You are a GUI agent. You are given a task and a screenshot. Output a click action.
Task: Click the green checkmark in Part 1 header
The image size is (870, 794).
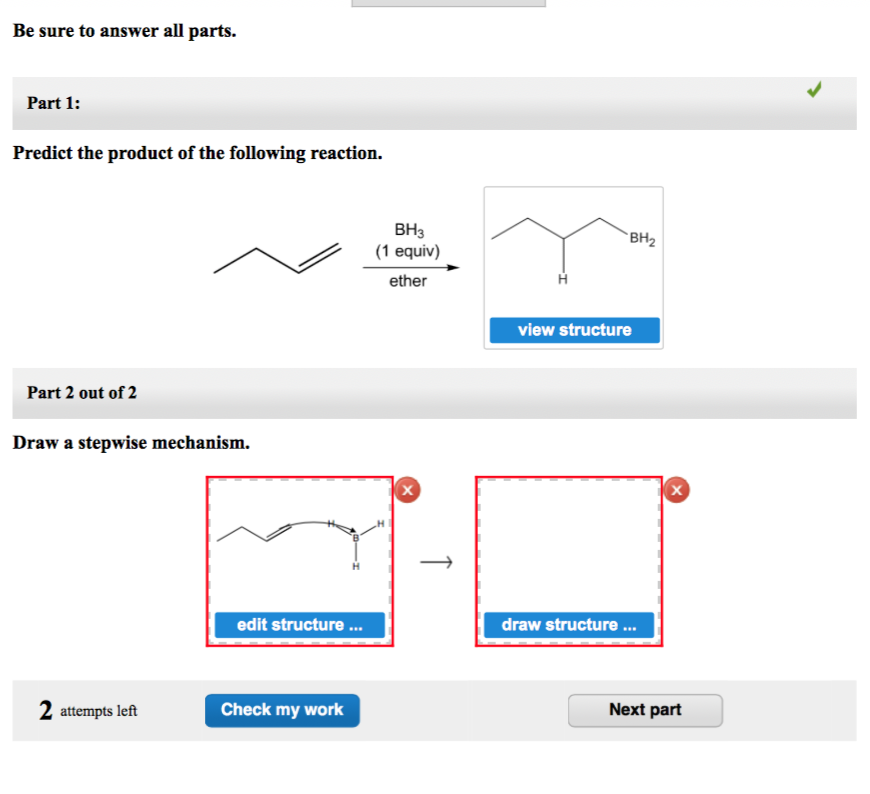[814, 89]
